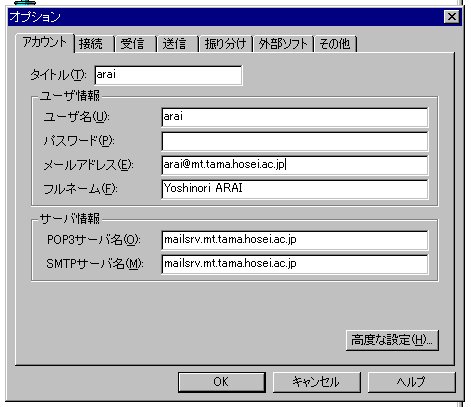Click the メールアドレス field
Viewport: 471px width, 407px height.
point(295,165)
